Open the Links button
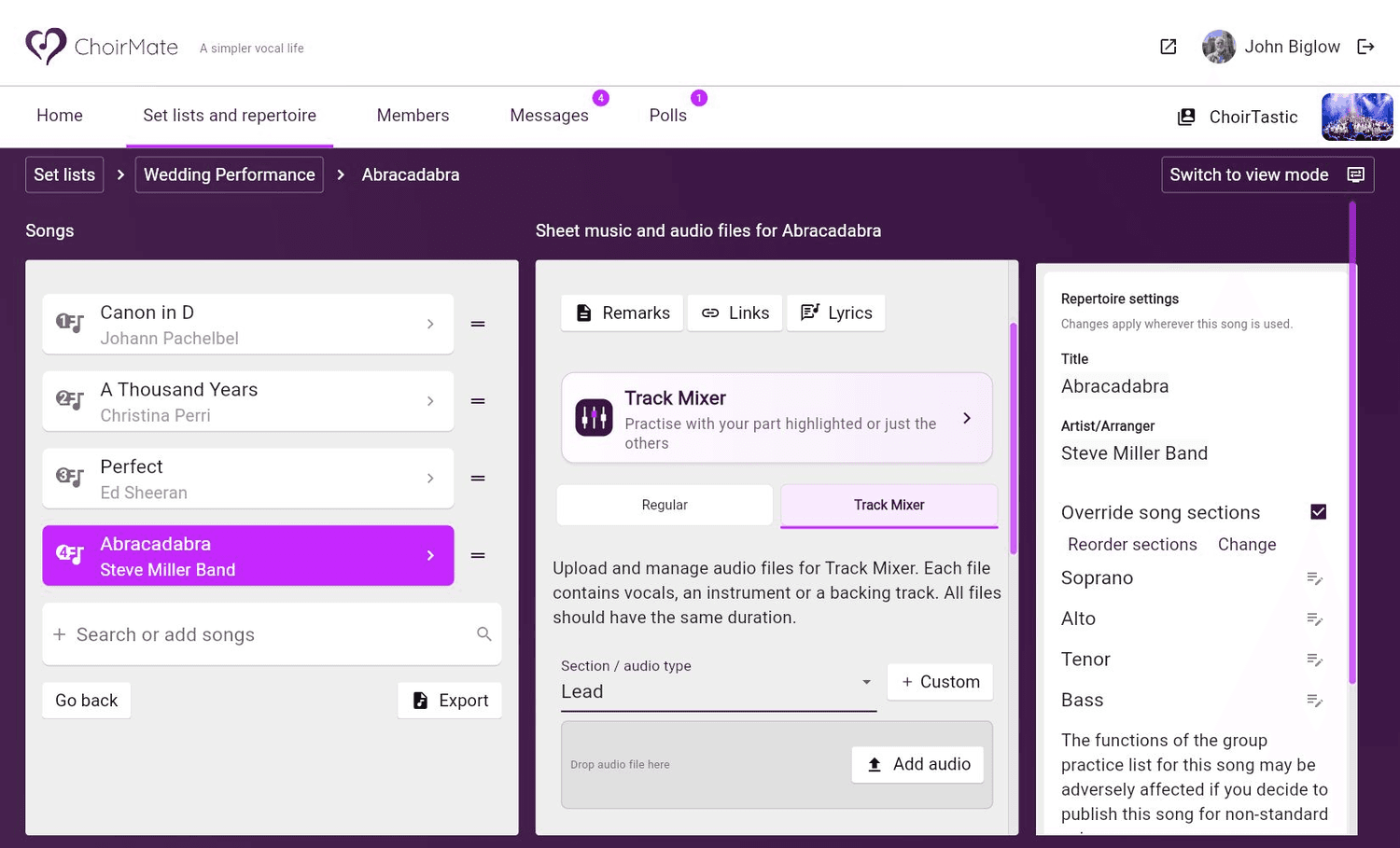1400x848 pixels. (x=735, y=313)
